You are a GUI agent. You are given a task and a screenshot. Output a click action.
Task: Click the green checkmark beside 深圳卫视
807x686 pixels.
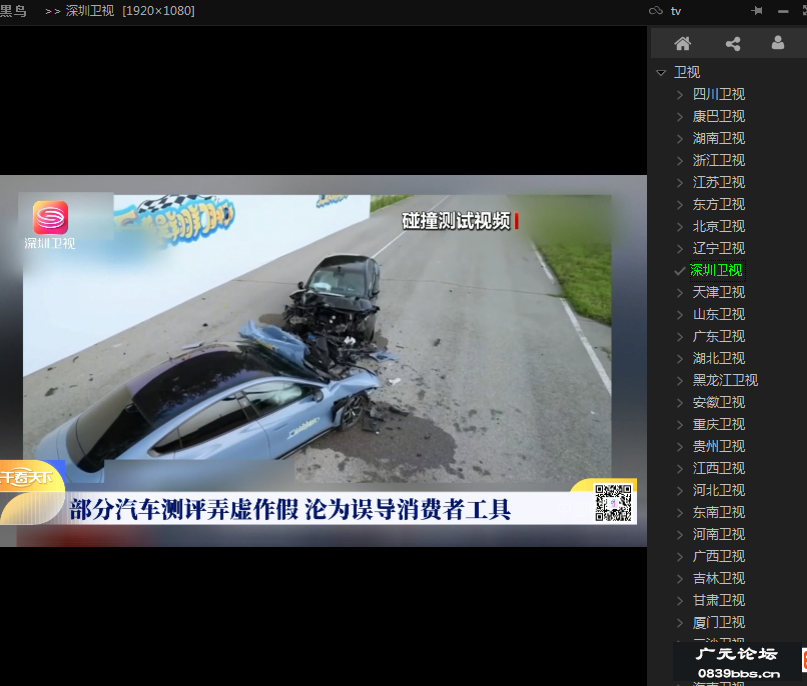(x=678, y=270)
